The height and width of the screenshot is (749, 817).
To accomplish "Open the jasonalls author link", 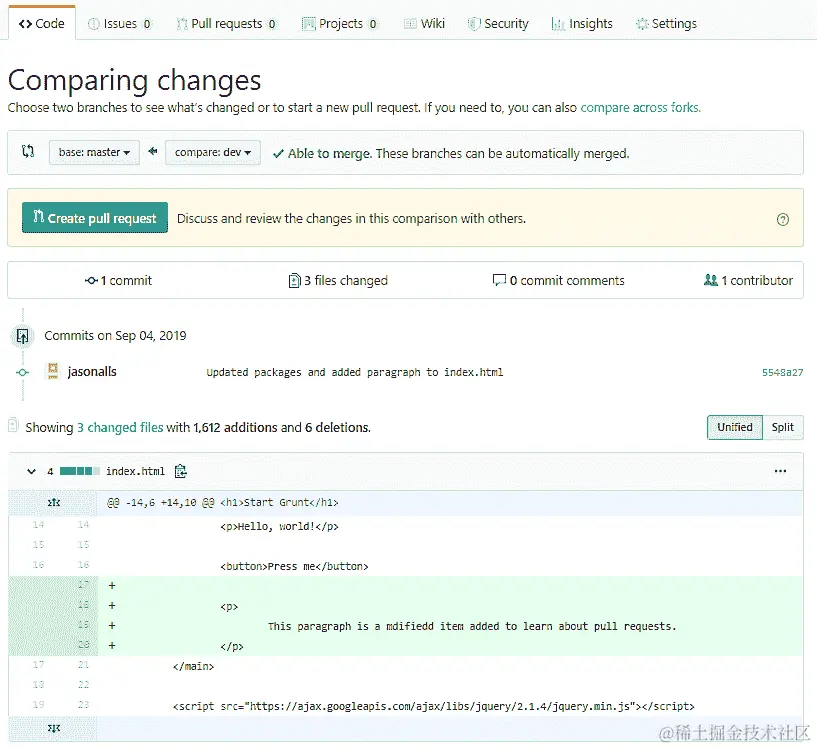I will (x=92, y=372).
